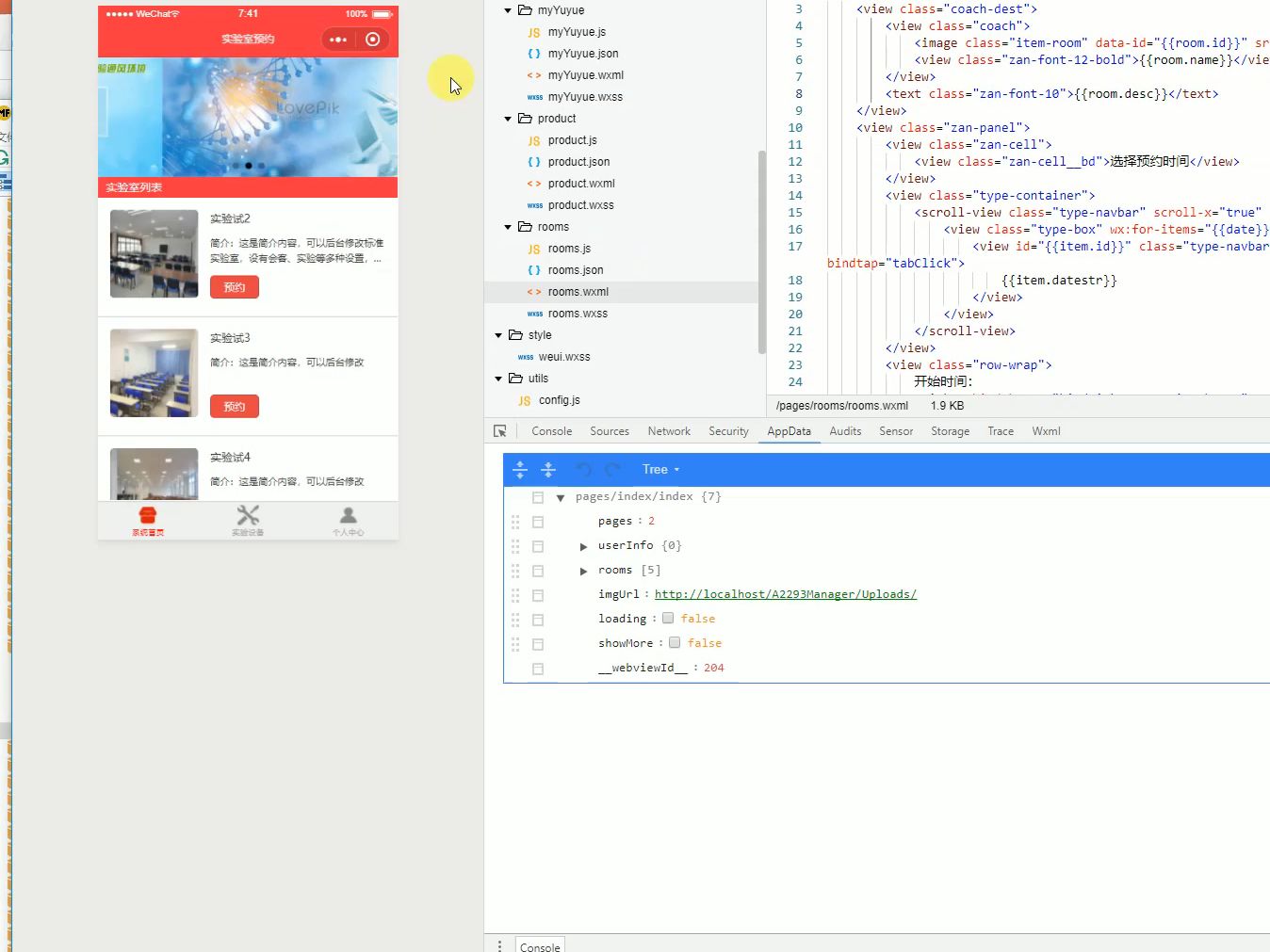
Task: Click the expand-all icon in AppData toolbar
Action: pos(520,469)
